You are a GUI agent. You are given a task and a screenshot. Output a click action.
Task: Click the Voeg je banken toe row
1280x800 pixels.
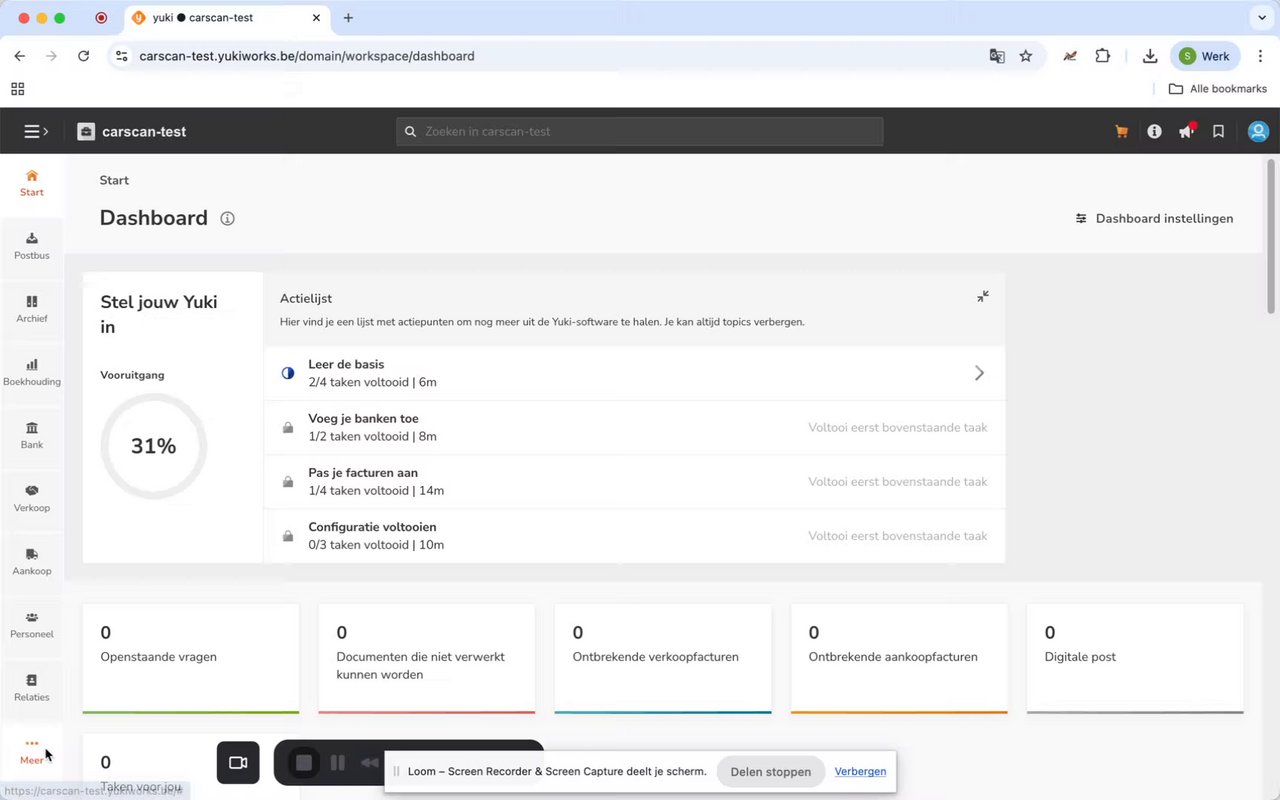635,427
